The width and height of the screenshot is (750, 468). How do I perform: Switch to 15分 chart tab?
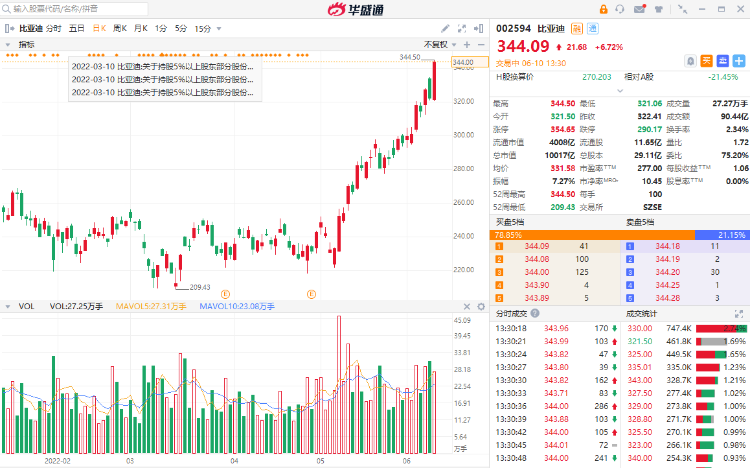202,29
